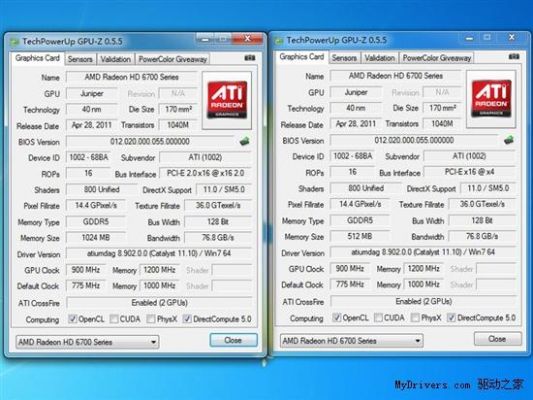This screenshot has height=400, width=533.
Task: Click GPU Clock 900 MHz field in left window
Action: point(86,270)
